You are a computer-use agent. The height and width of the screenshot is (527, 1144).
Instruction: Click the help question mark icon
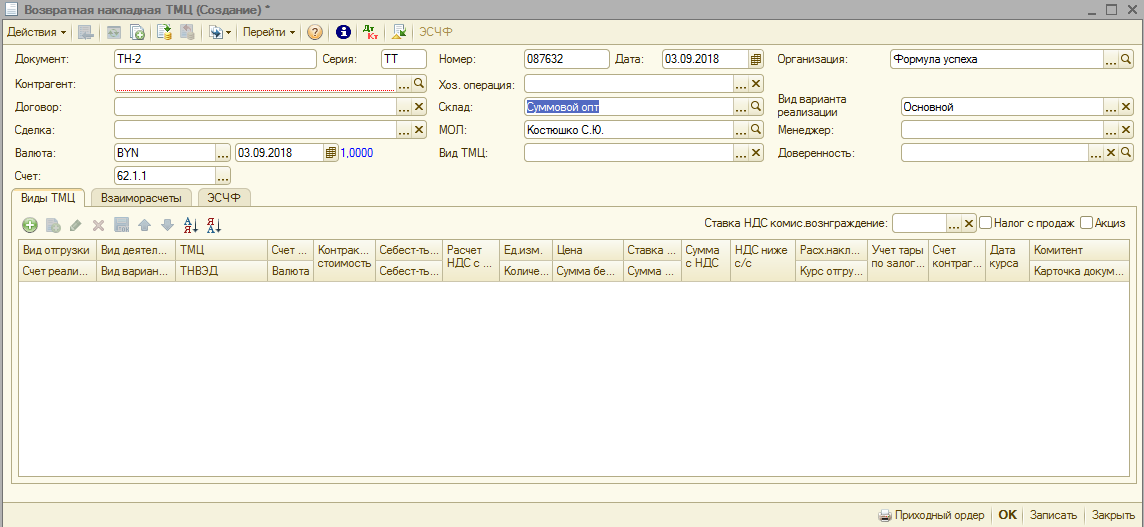point(315,32)
